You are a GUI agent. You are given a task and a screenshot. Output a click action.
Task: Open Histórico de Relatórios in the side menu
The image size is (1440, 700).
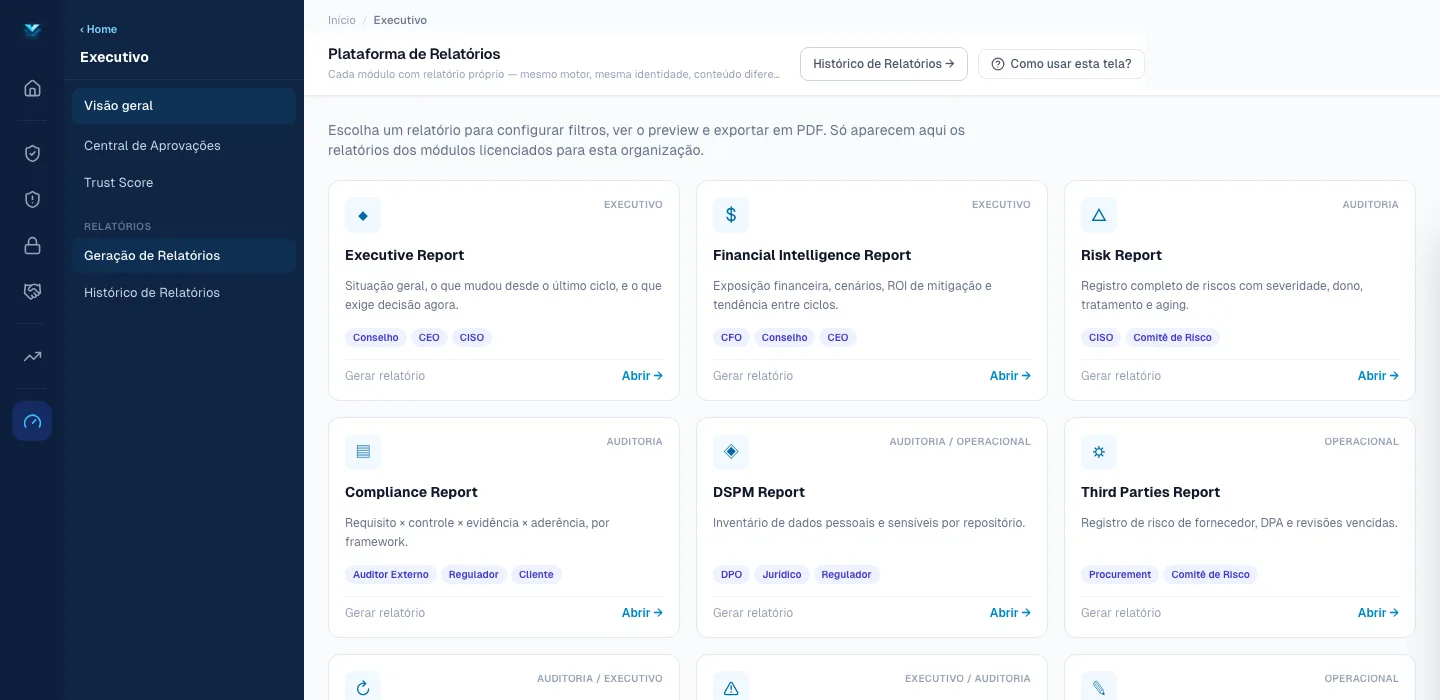pos(184,292)
